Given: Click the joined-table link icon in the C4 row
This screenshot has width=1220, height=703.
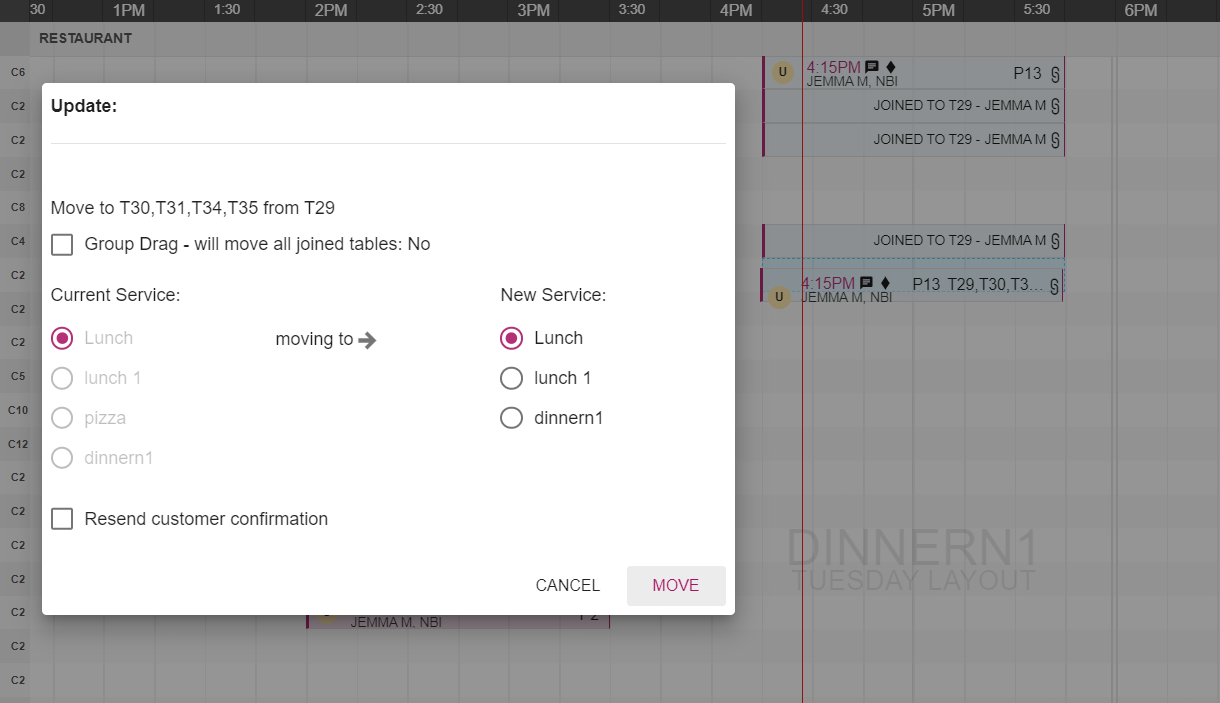Looking at the screenshot, I should (1055, 240).
